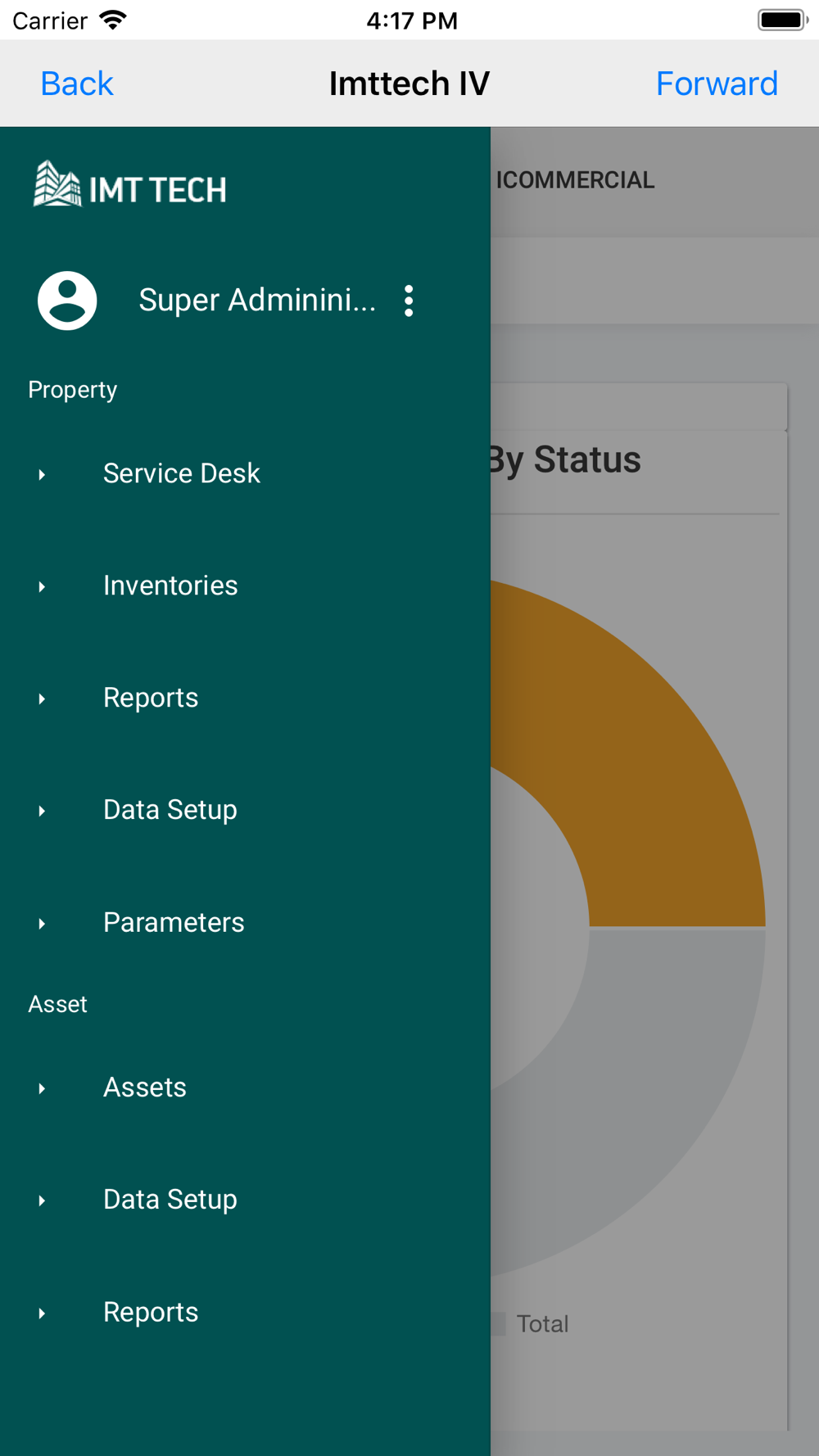The image size is (819, 1456).
Task: Tap the Wi-Fi icon in status bar
Action: coord(112,20)
